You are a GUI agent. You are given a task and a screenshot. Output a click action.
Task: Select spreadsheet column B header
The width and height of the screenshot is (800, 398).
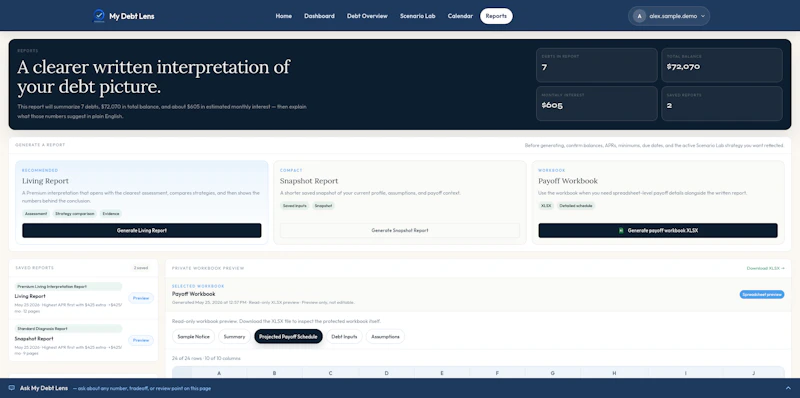pyautogui.click(x=274, y=374)
